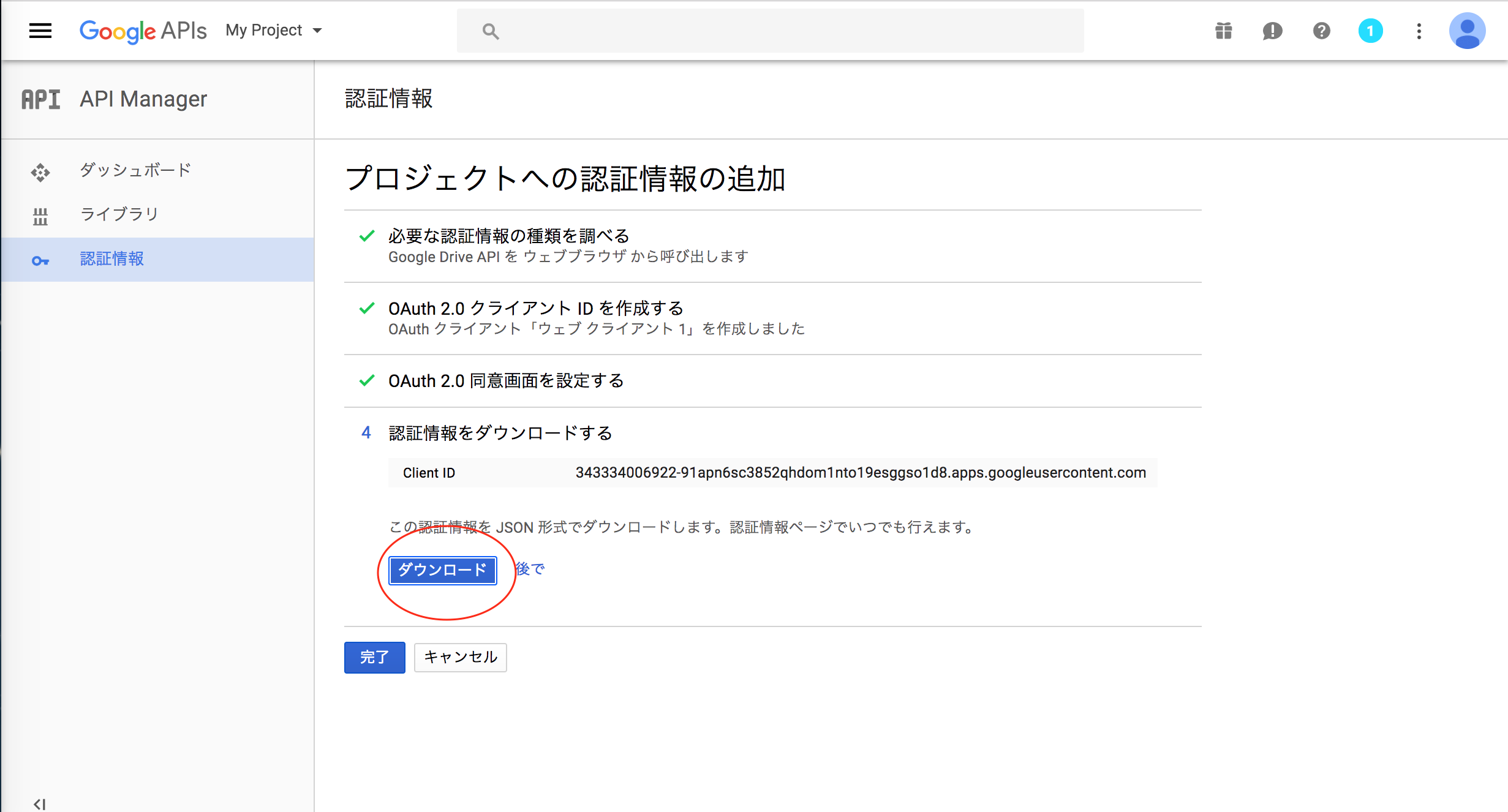Click the 認証情報 page header title

[x=388, y=99]
